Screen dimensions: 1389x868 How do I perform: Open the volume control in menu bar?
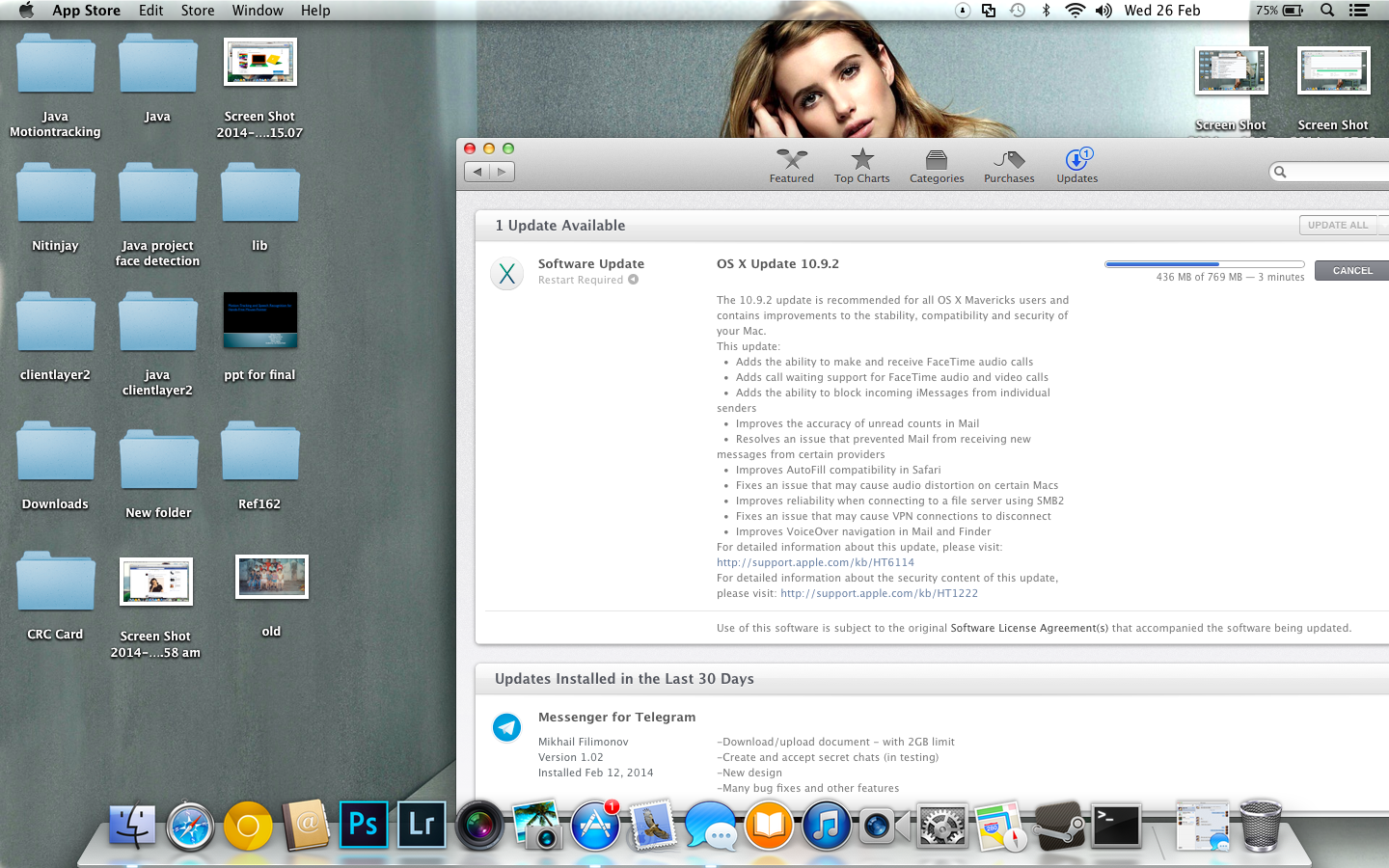coord(1104,11)
